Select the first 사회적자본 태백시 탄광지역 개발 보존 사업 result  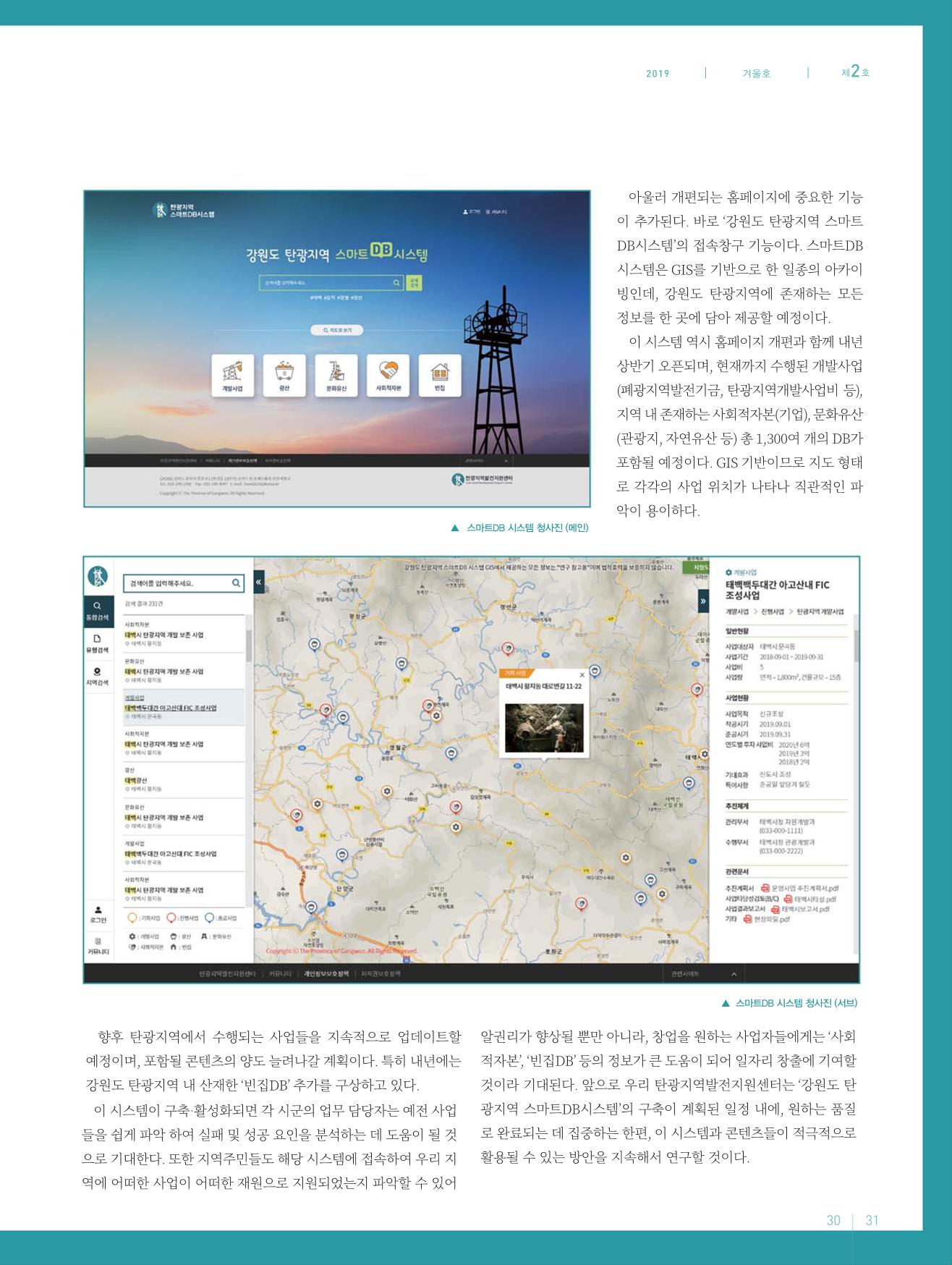coord(184,635)
